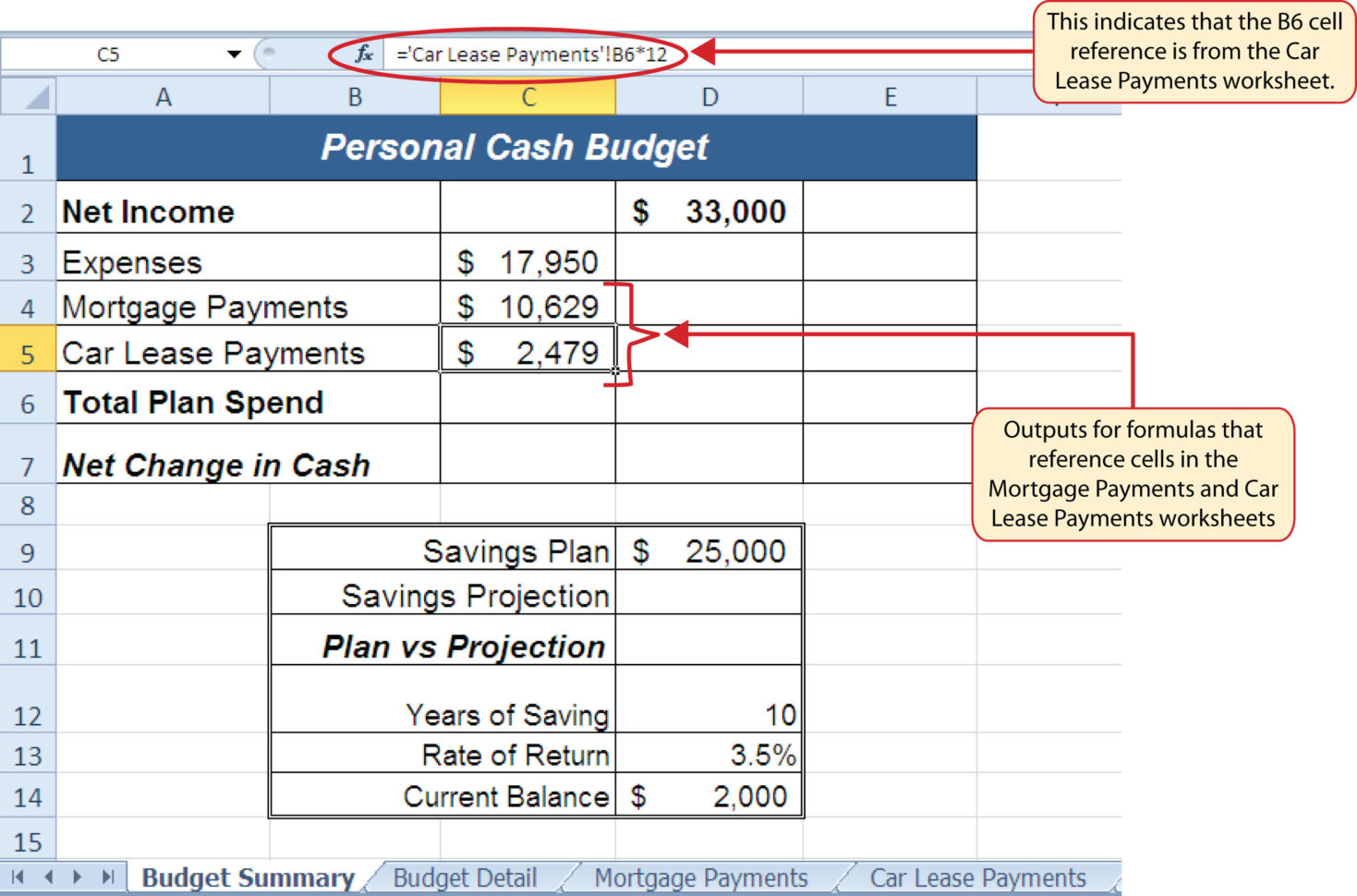This screenshot has width=1357, height=896.
Task: Select row 12 header
Action: pyautogui.click(x=28, y=699)
